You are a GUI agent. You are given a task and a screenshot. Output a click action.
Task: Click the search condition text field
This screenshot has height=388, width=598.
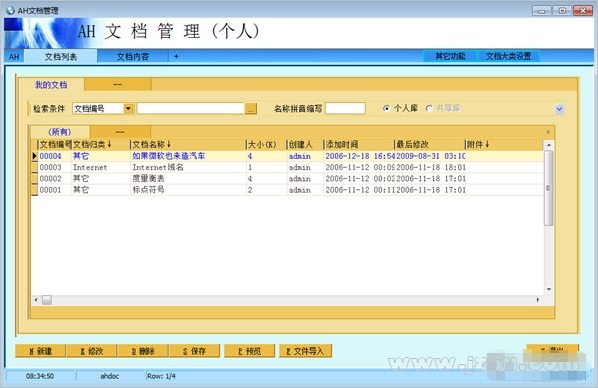coord(190,109)
